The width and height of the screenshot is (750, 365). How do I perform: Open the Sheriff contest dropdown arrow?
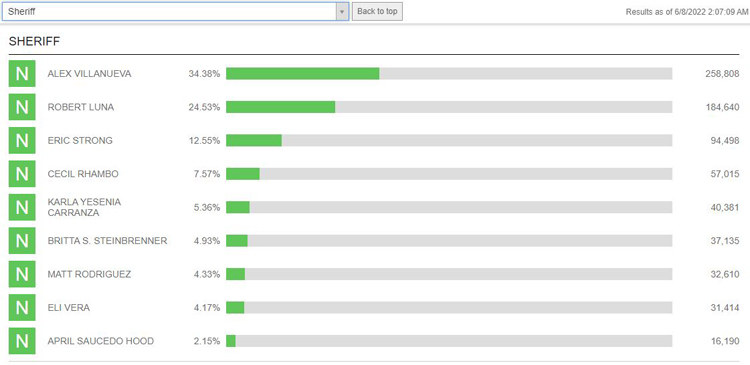[x=342, y=11]
